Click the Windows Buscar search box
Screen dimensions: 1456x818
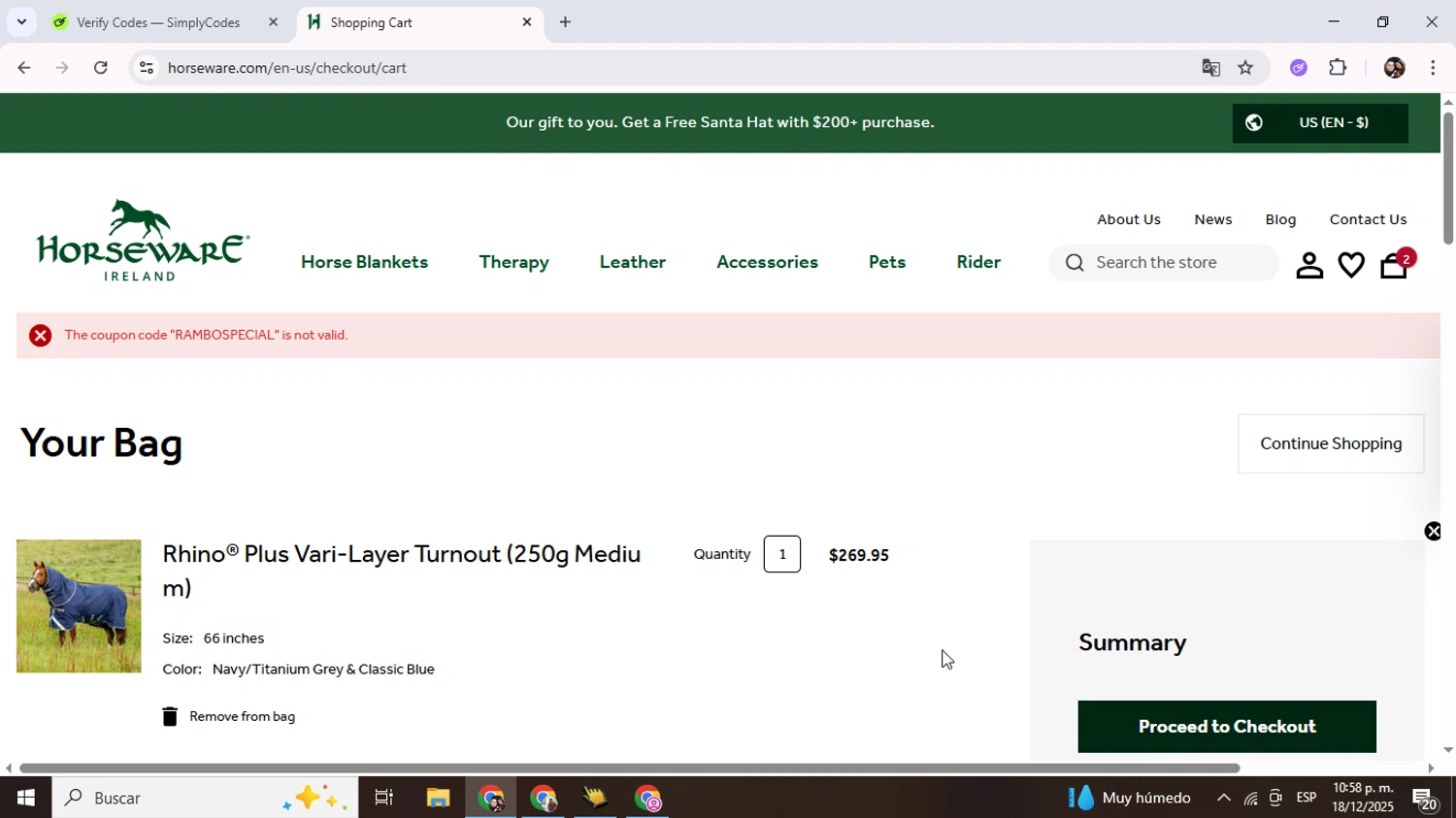tap(205, 798)
